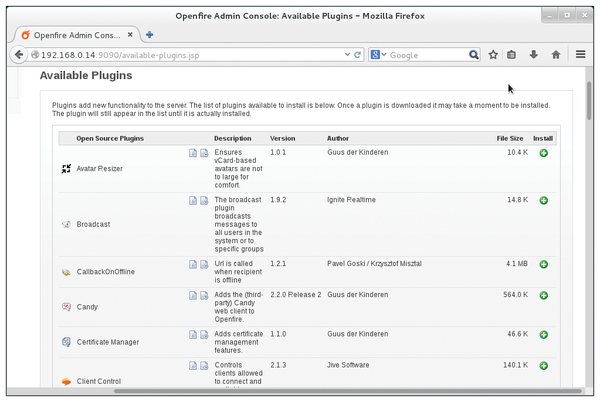Install the Avatar Resizer plugin

(543, 153)
